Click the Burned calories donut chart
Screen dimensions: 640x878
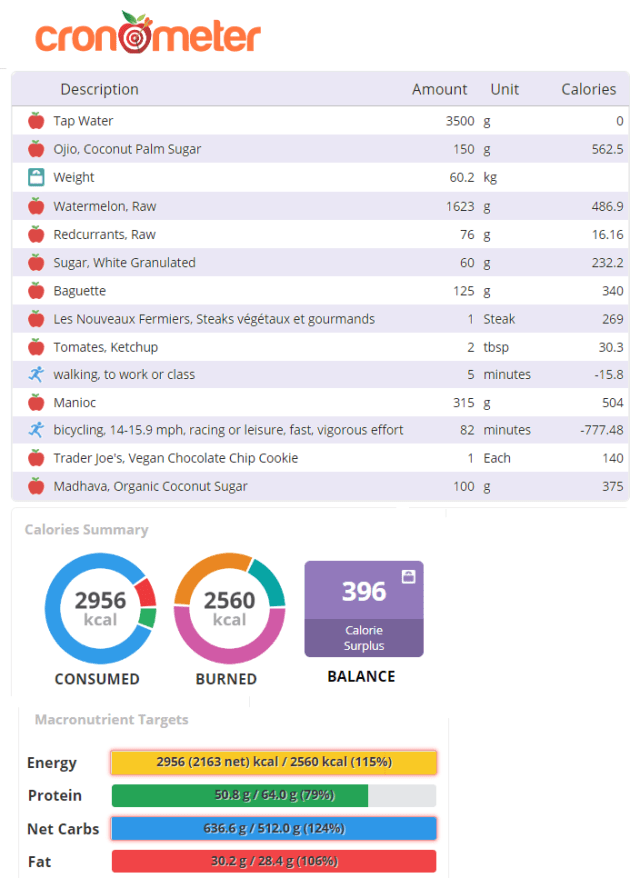pos(229,608)
